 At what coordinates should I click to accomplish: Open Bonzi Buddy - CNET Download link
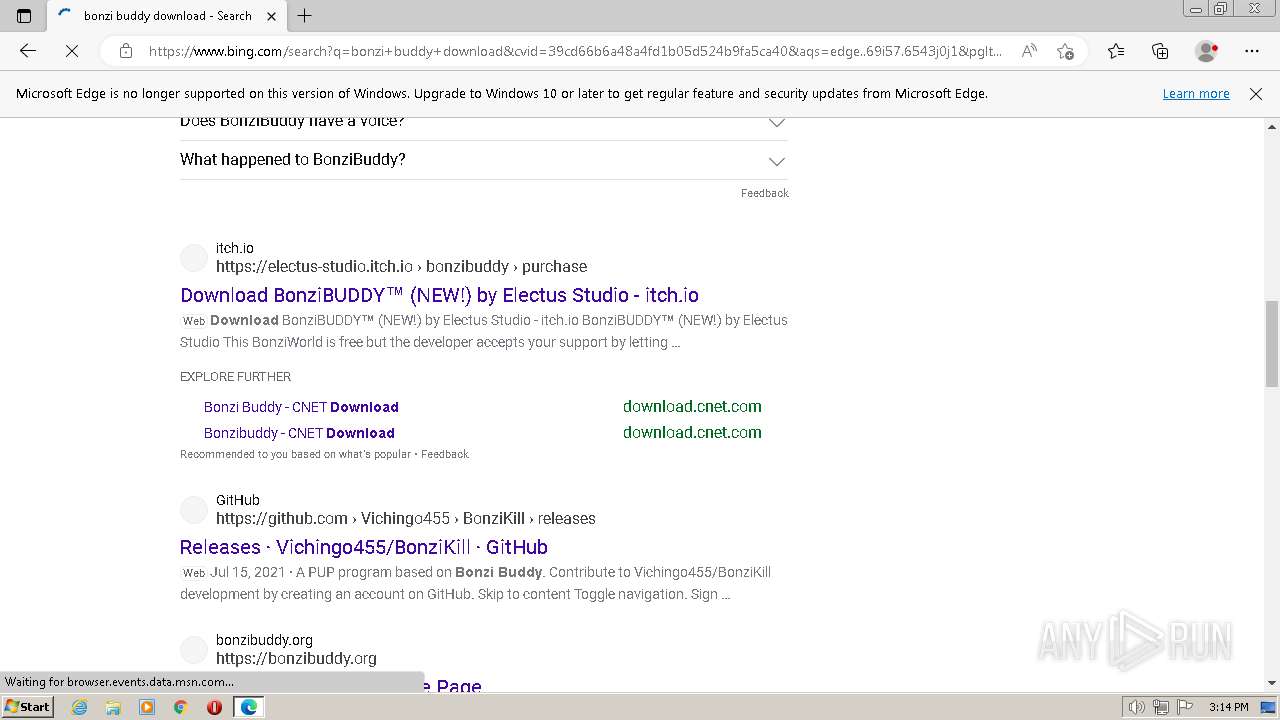[x=301, y=407]
